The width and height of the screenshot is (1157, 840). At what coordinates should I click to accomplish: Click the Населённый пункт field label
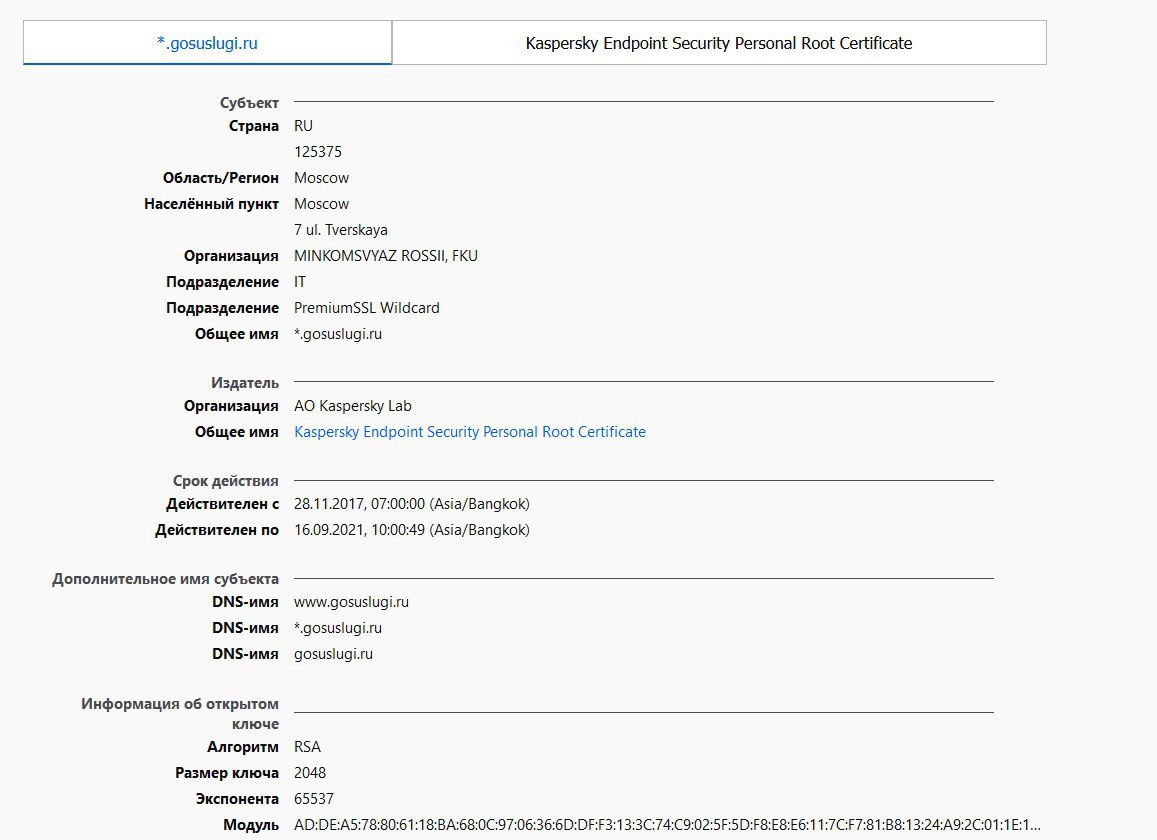tap(211, 204)
